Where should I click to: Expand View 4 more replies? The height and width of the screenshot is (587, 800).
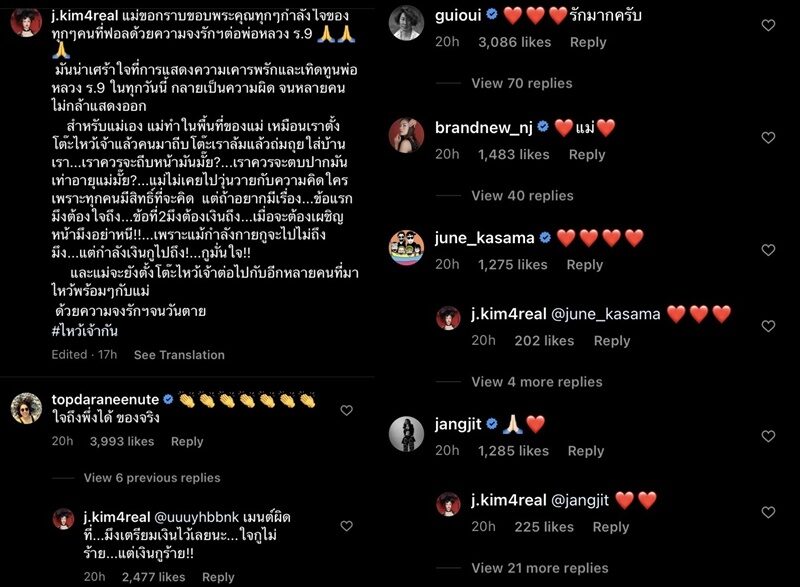tap(537, 381)
